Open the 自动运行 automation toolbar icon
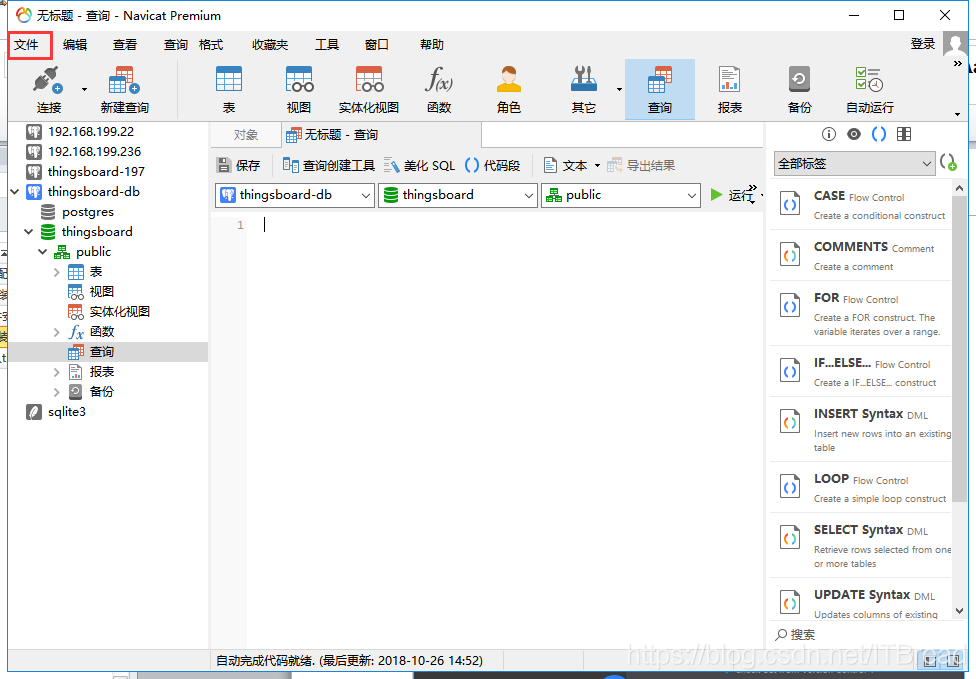The width and height of the screenshot is (976, 679). 870,90
